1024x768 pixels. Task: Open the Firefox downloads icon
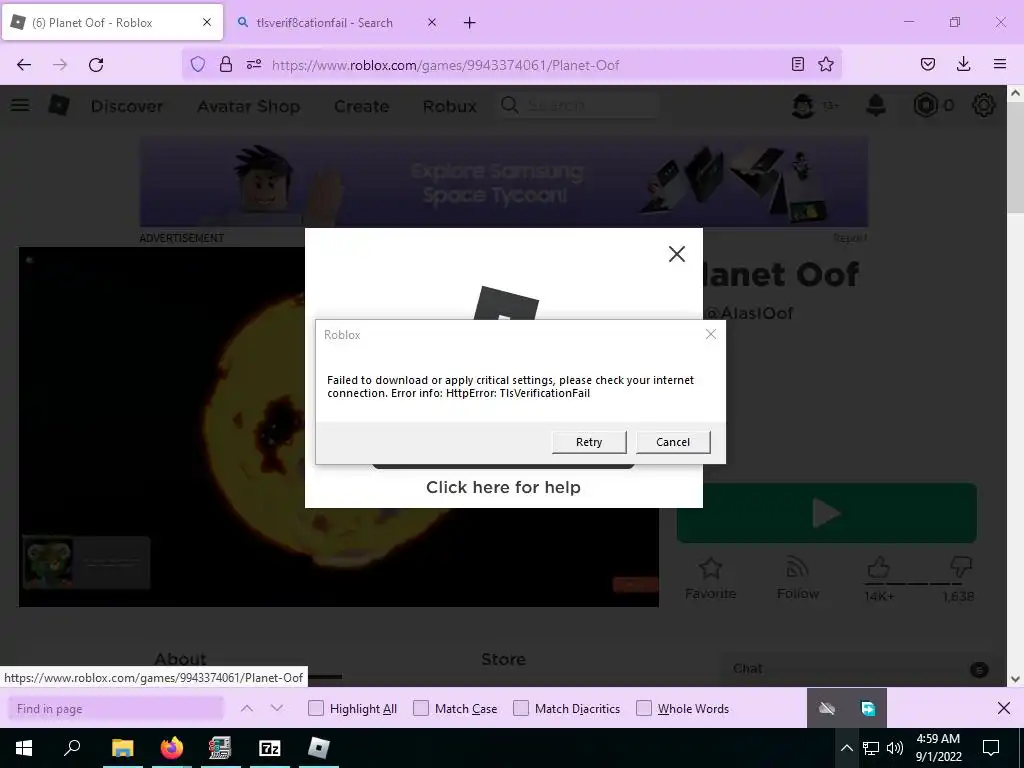coord(963,64)
